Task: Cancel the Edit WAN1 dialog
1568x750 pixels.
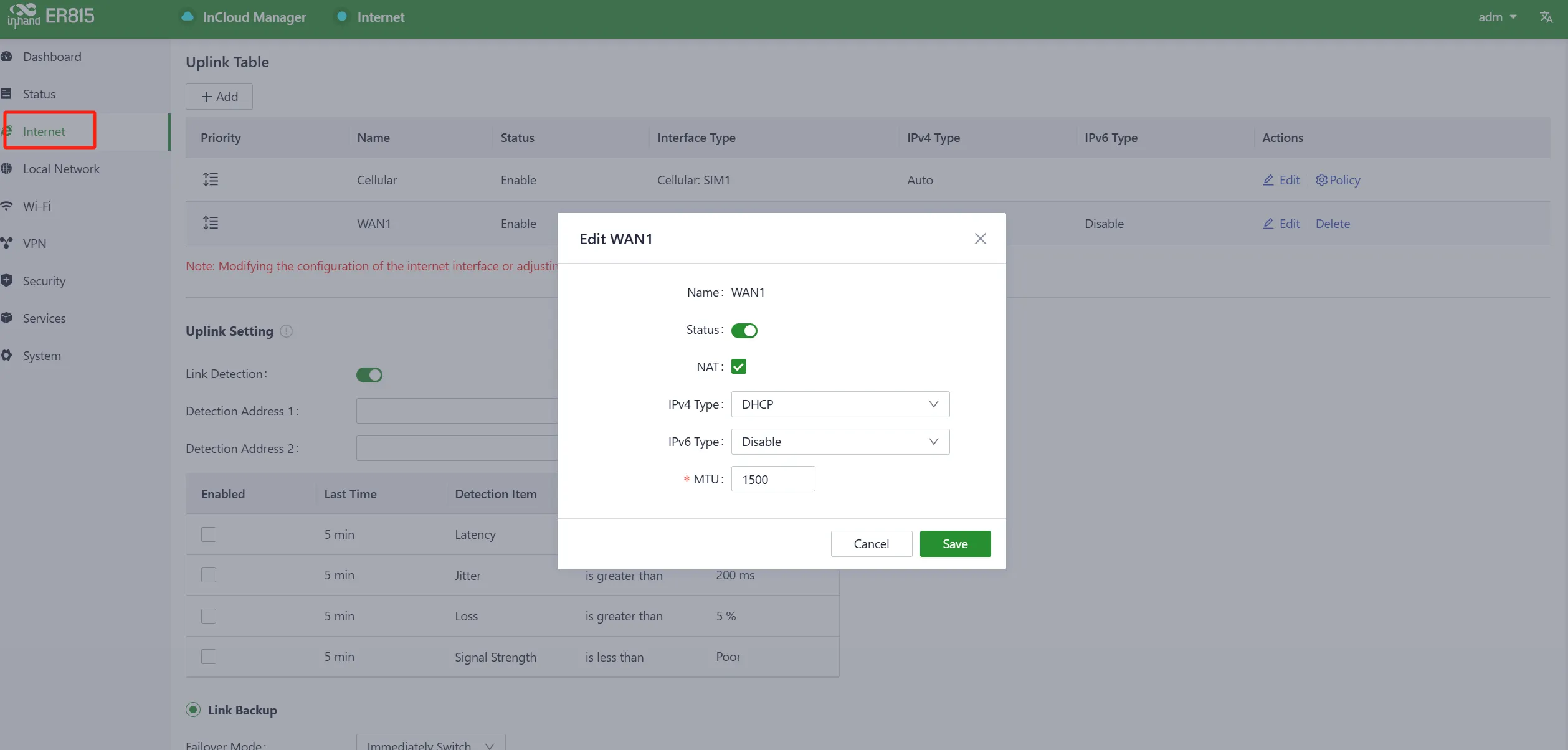Action: point(871,544)
